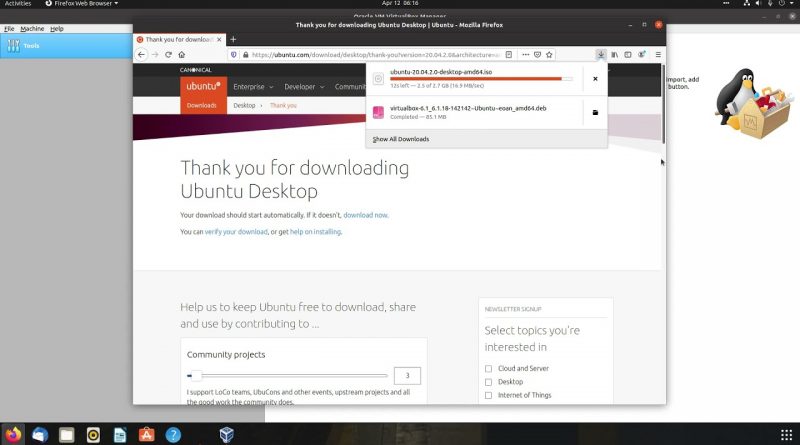
Task: Open Files manager from dock
Action: [x=66, y=435]
